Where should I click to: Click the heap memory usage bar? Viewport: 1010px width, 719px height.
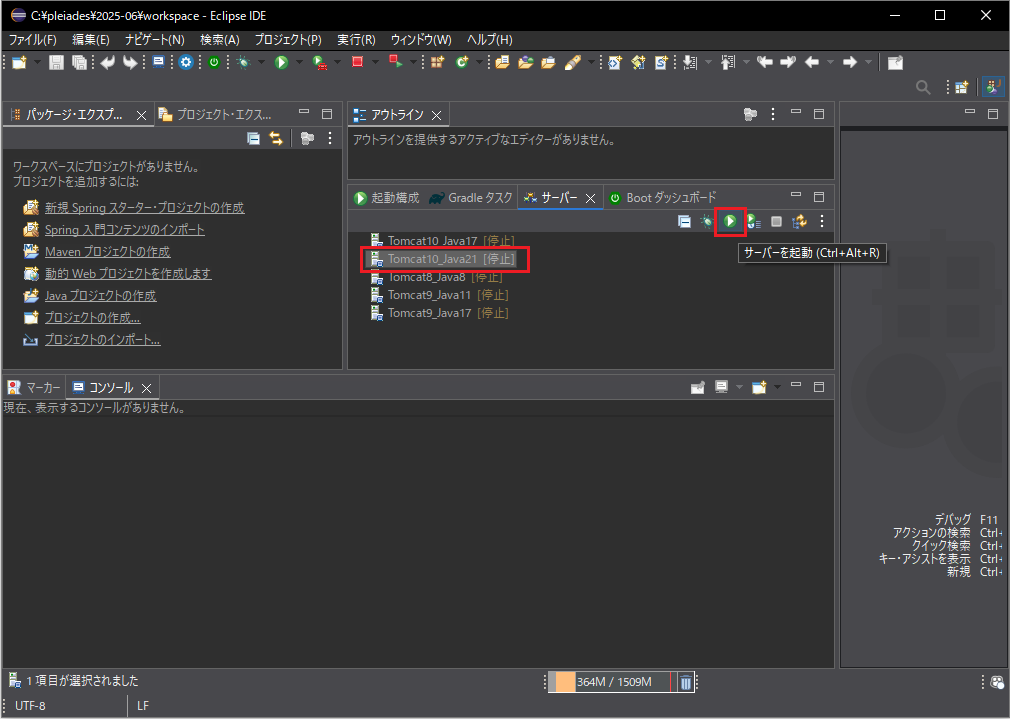613,682
